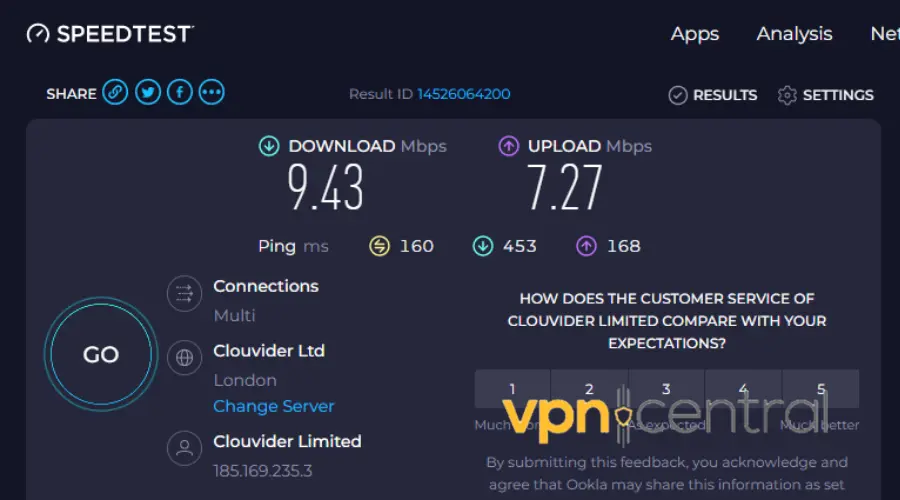Open the Apps menu

click(x=695, y=34)
